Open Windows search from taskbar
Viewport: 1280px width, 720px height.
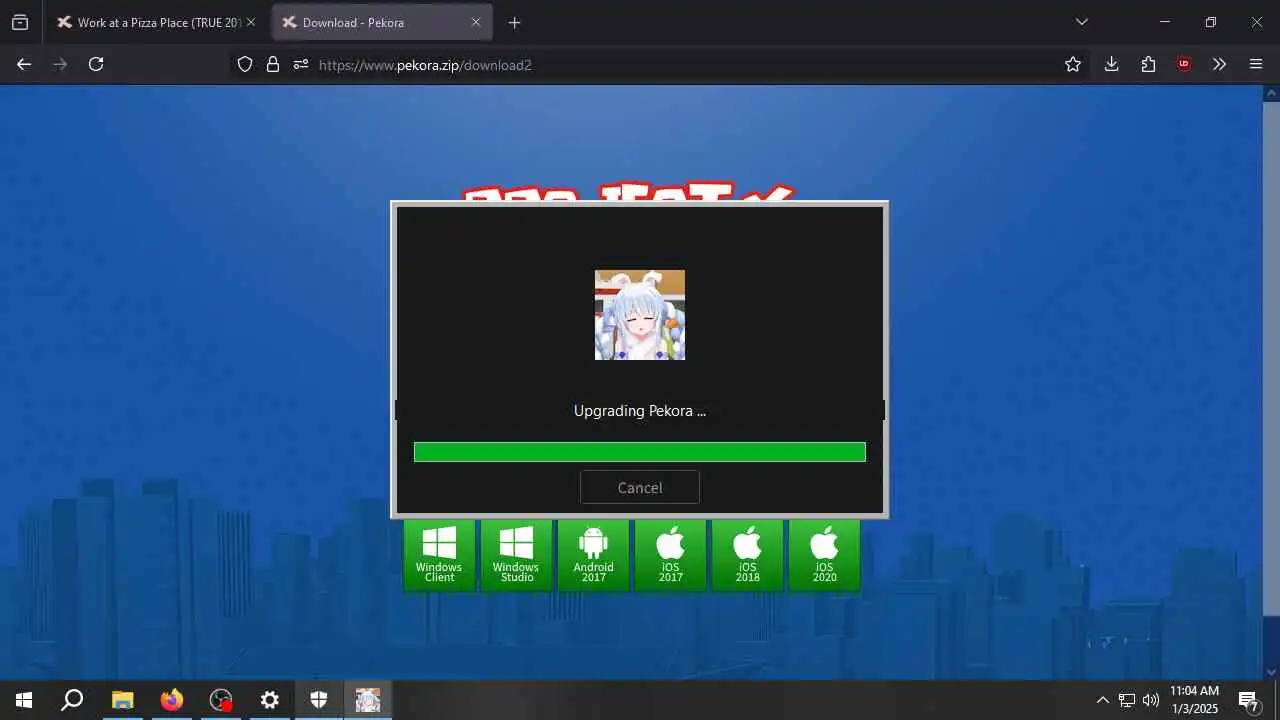(72, 700)
